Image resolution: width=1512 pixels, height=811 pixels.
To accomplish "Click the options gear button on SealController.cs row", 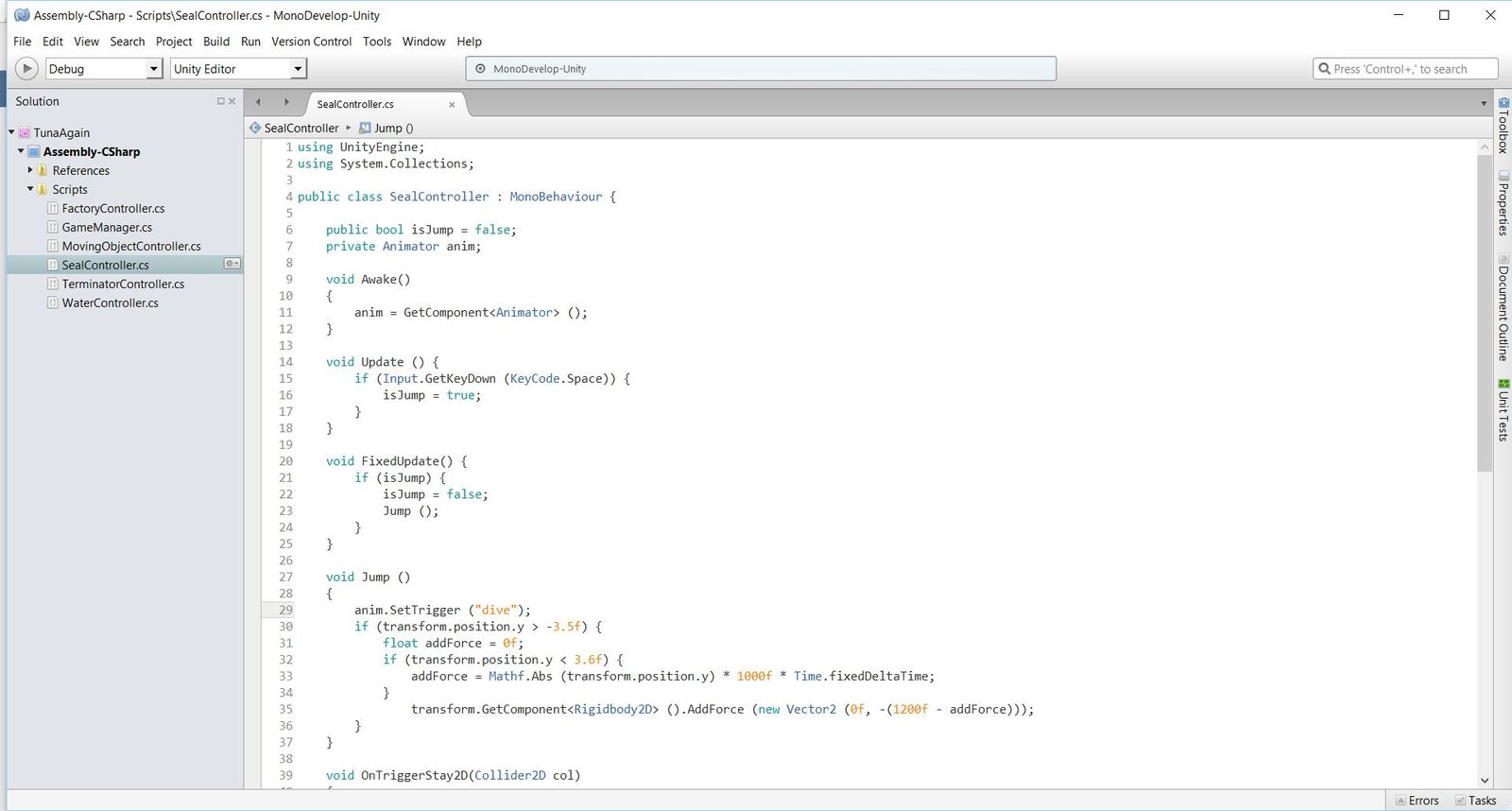I will tap(232, 264).
